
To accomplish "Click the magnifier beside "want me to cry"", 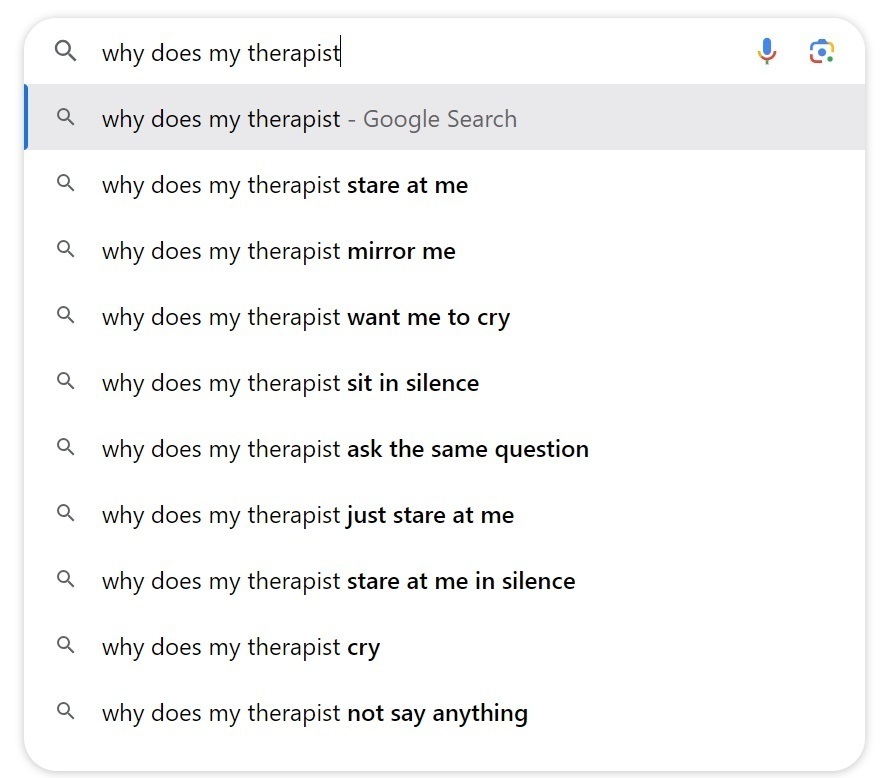I will point(65,316).
